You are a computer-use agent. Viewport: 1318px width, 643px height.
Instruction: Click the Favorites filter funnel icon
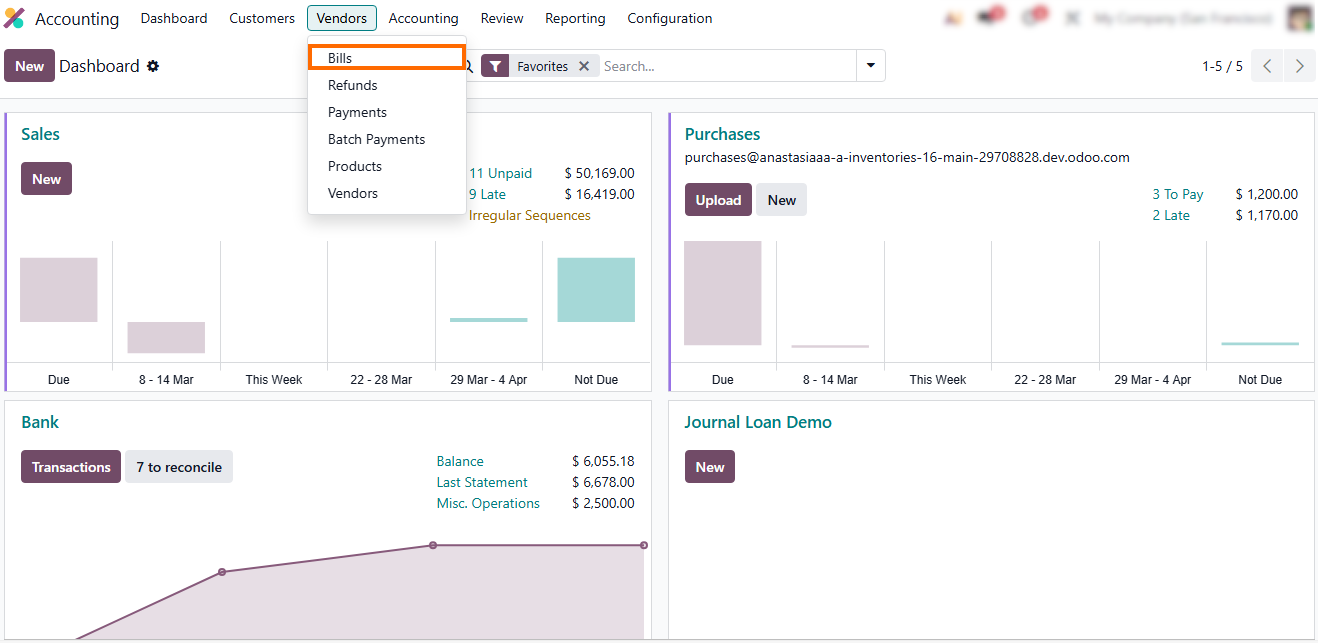click(495, 66)
